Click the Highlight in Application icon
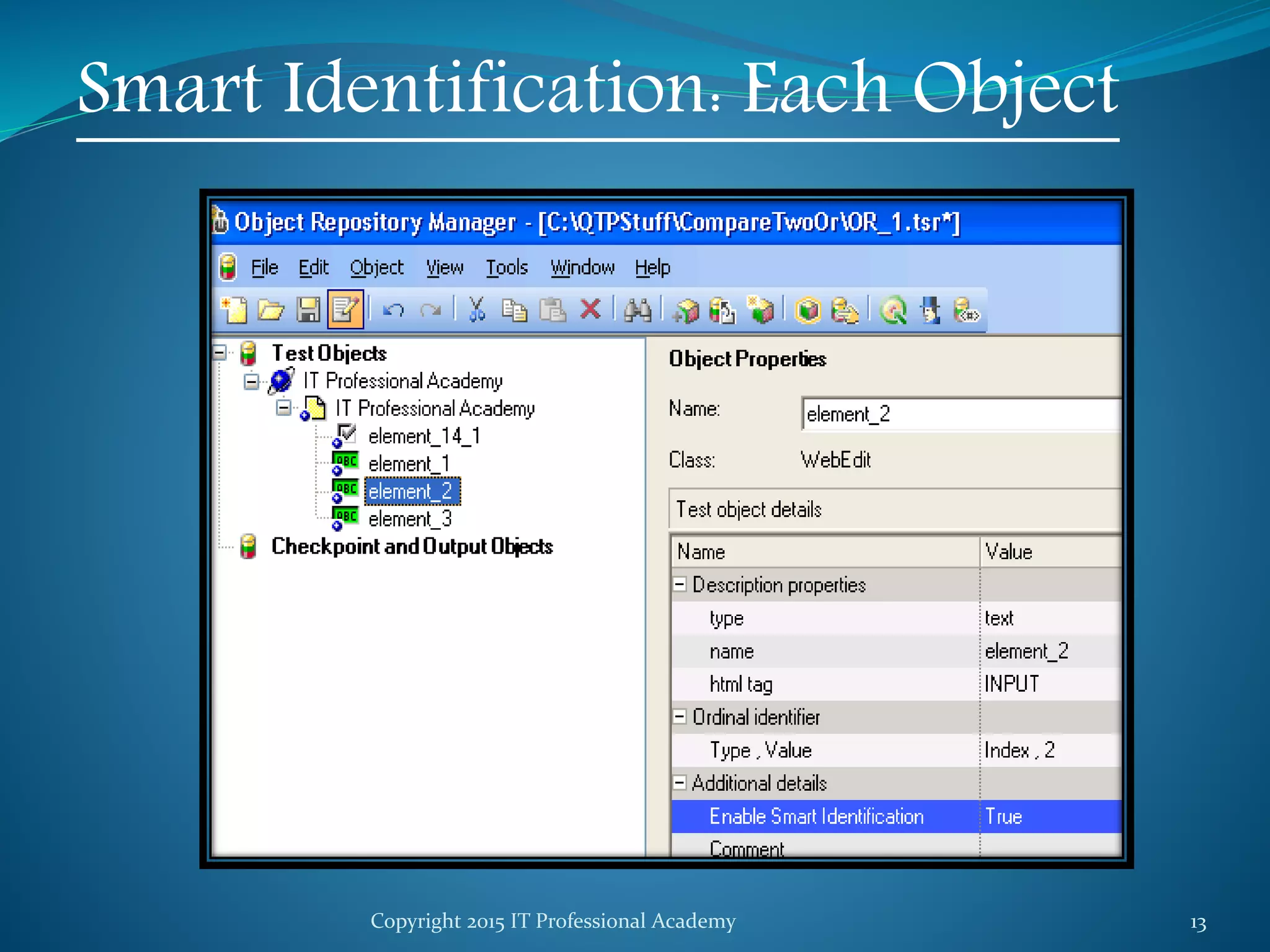 (808, 310)
